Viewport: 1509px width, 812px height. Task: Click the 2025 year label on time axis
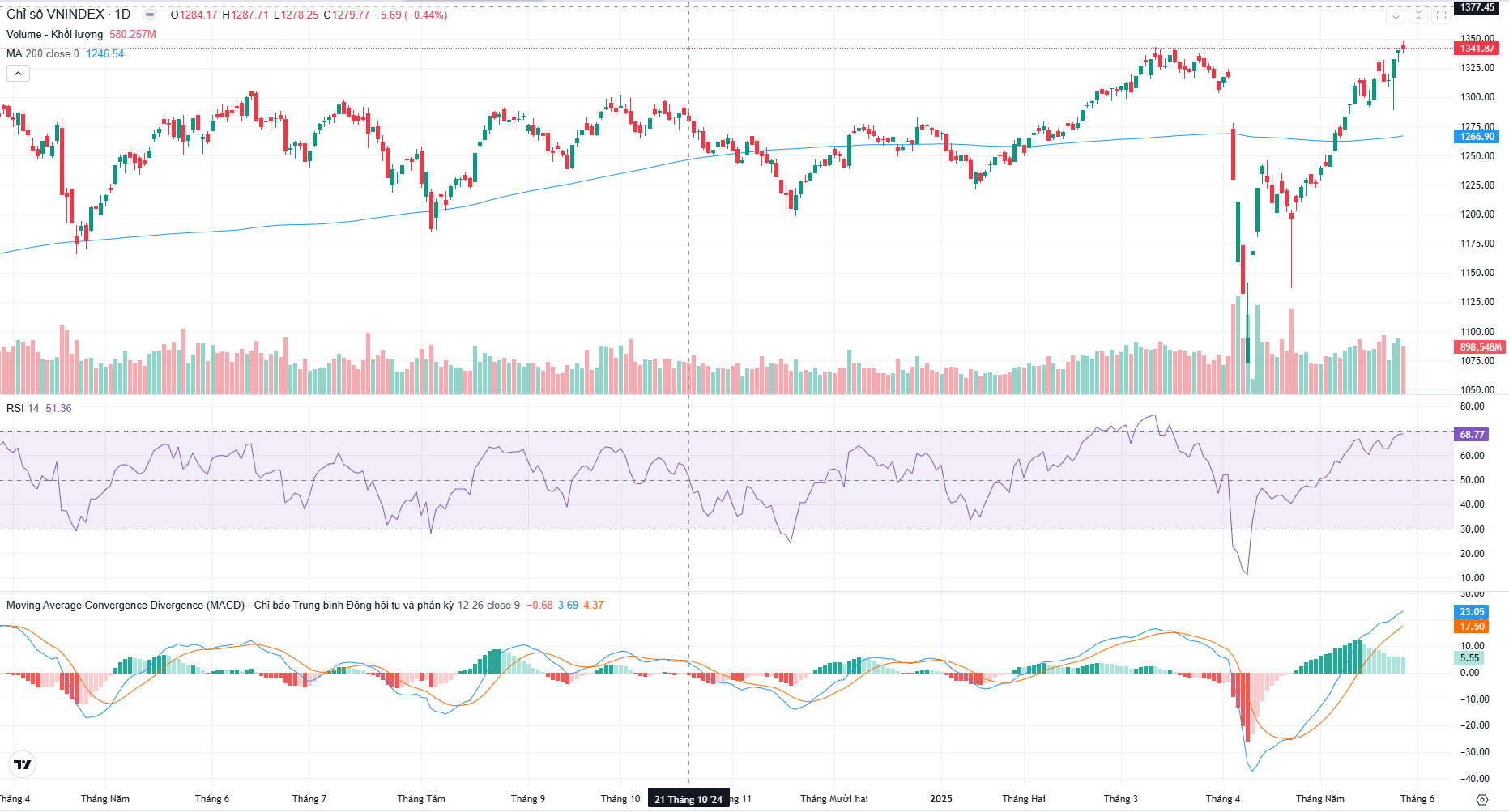click(x=941, y=799)
